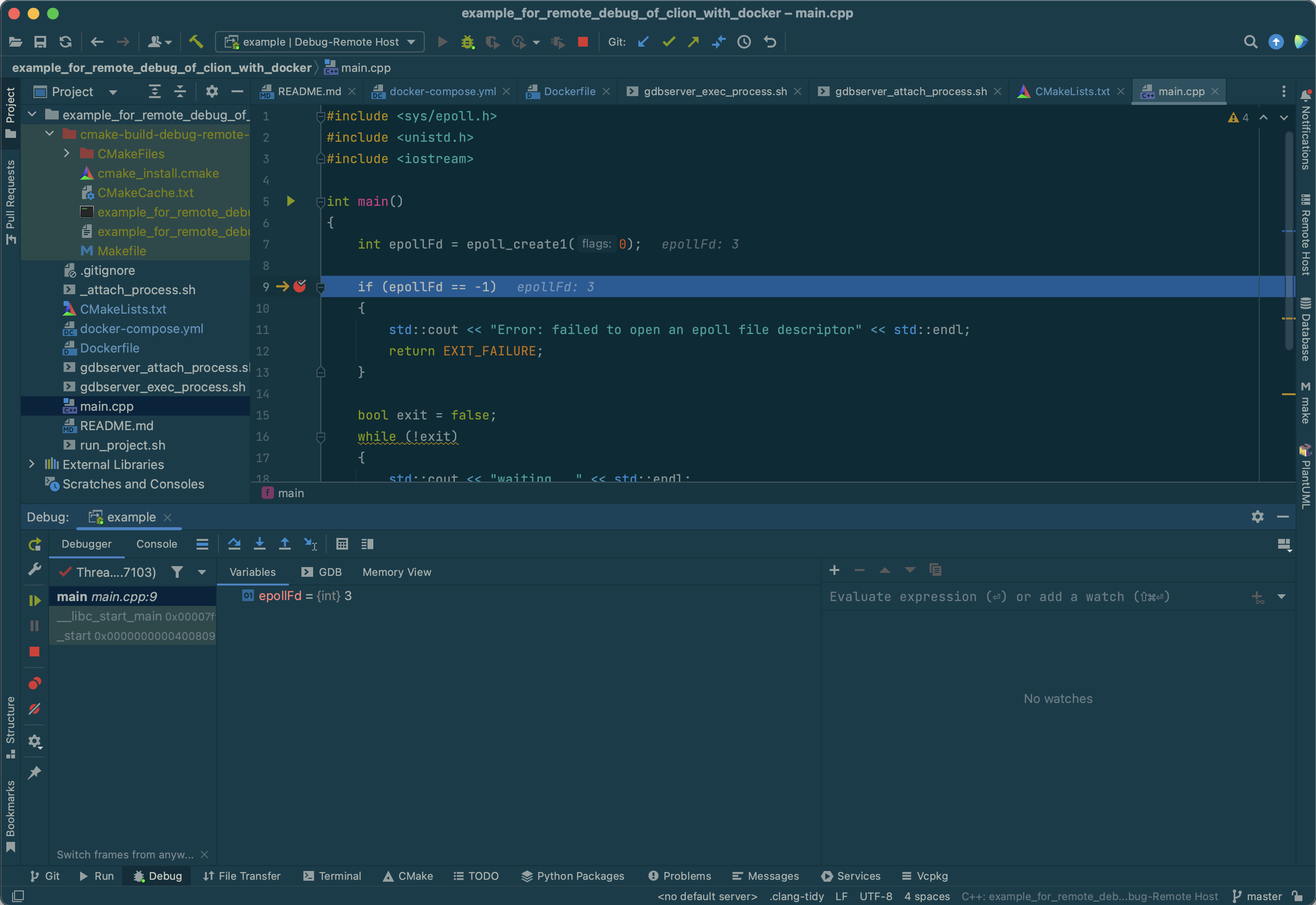Open the Dockerfile editor tab

(569, 91)
